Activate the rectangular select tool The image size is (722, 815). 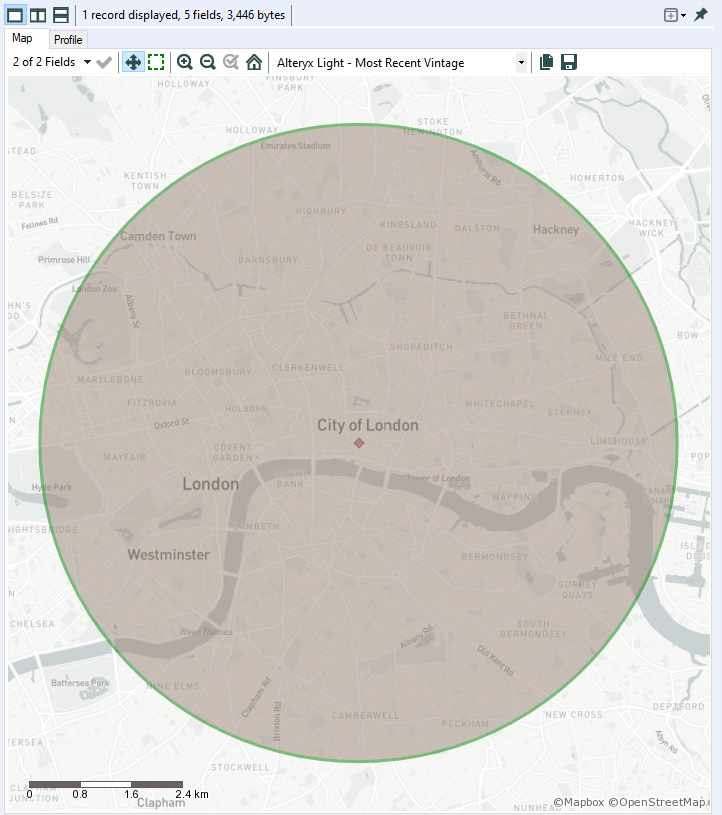click(x=156, y=62)
